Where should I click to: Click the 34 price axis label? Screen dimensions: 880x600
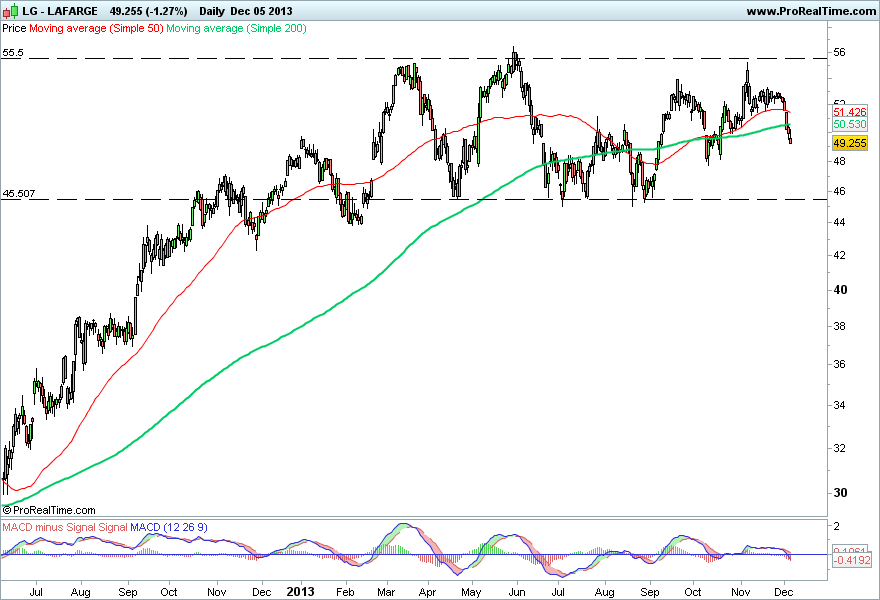pyautogui.click(x=840, y=405)
